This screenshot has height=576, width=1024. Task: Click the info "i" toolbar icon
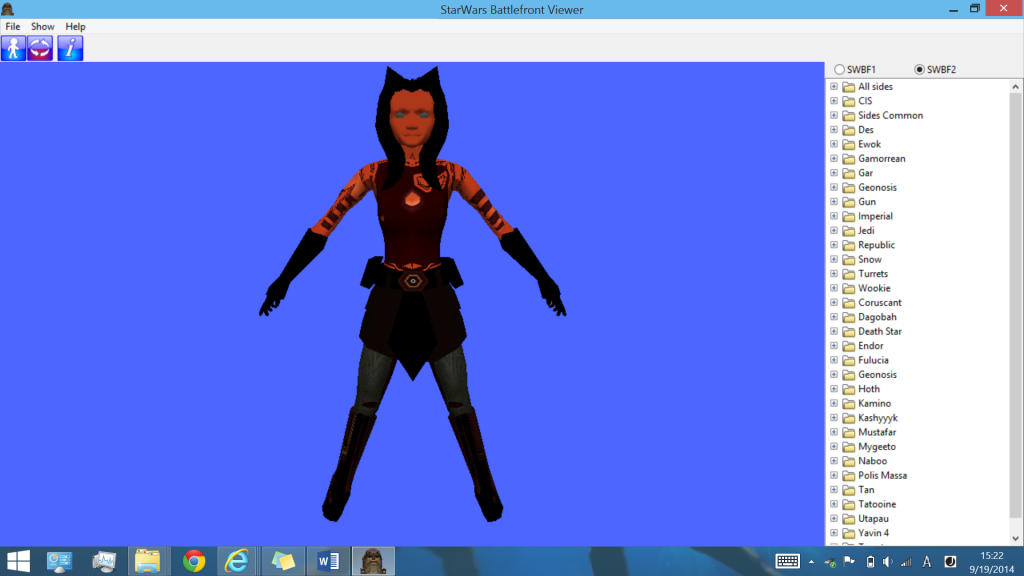[x=70, y=48]
